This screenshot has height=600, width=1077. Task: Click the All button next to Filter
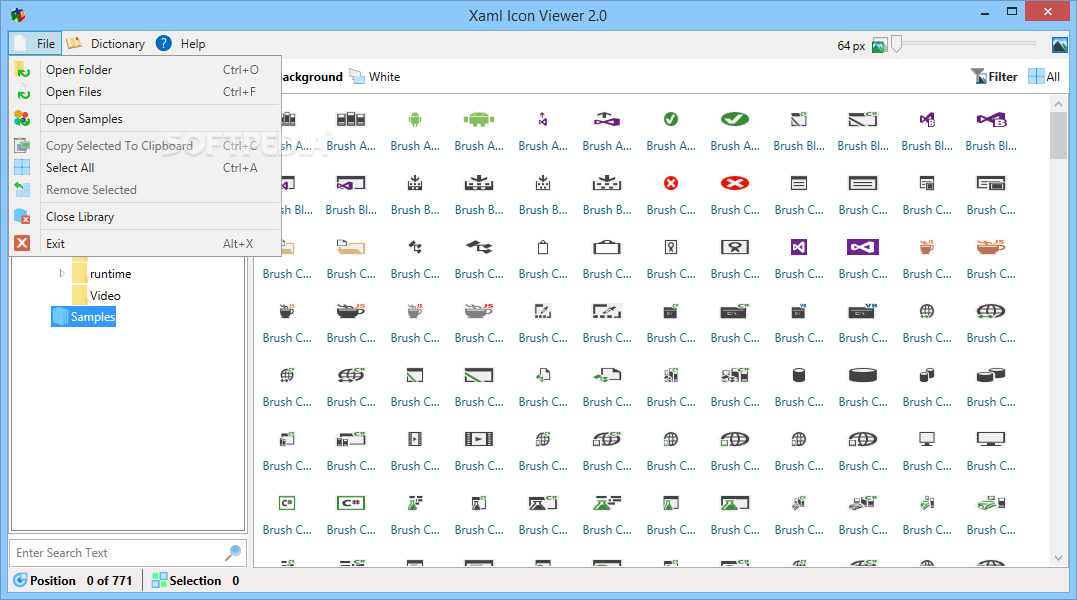pos(1044,77)
